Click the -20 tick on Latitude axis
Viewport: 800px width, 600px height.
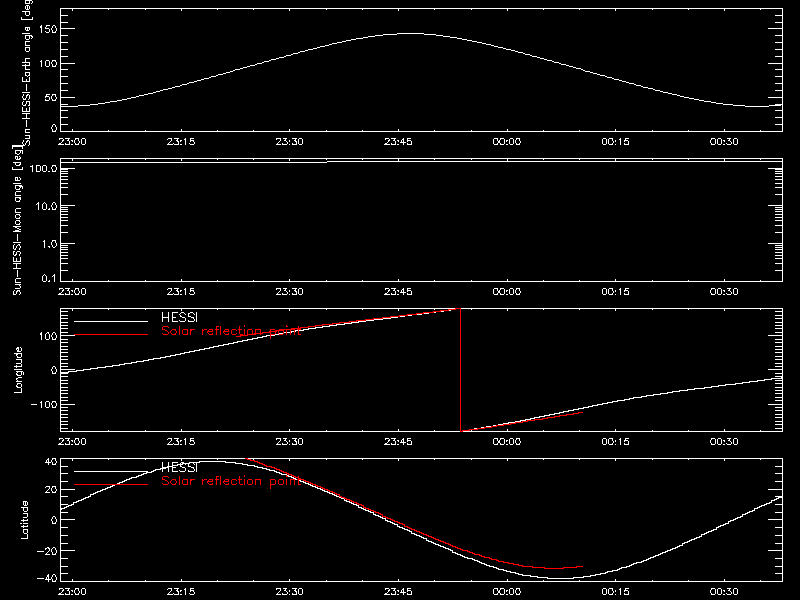coord(47,551)
